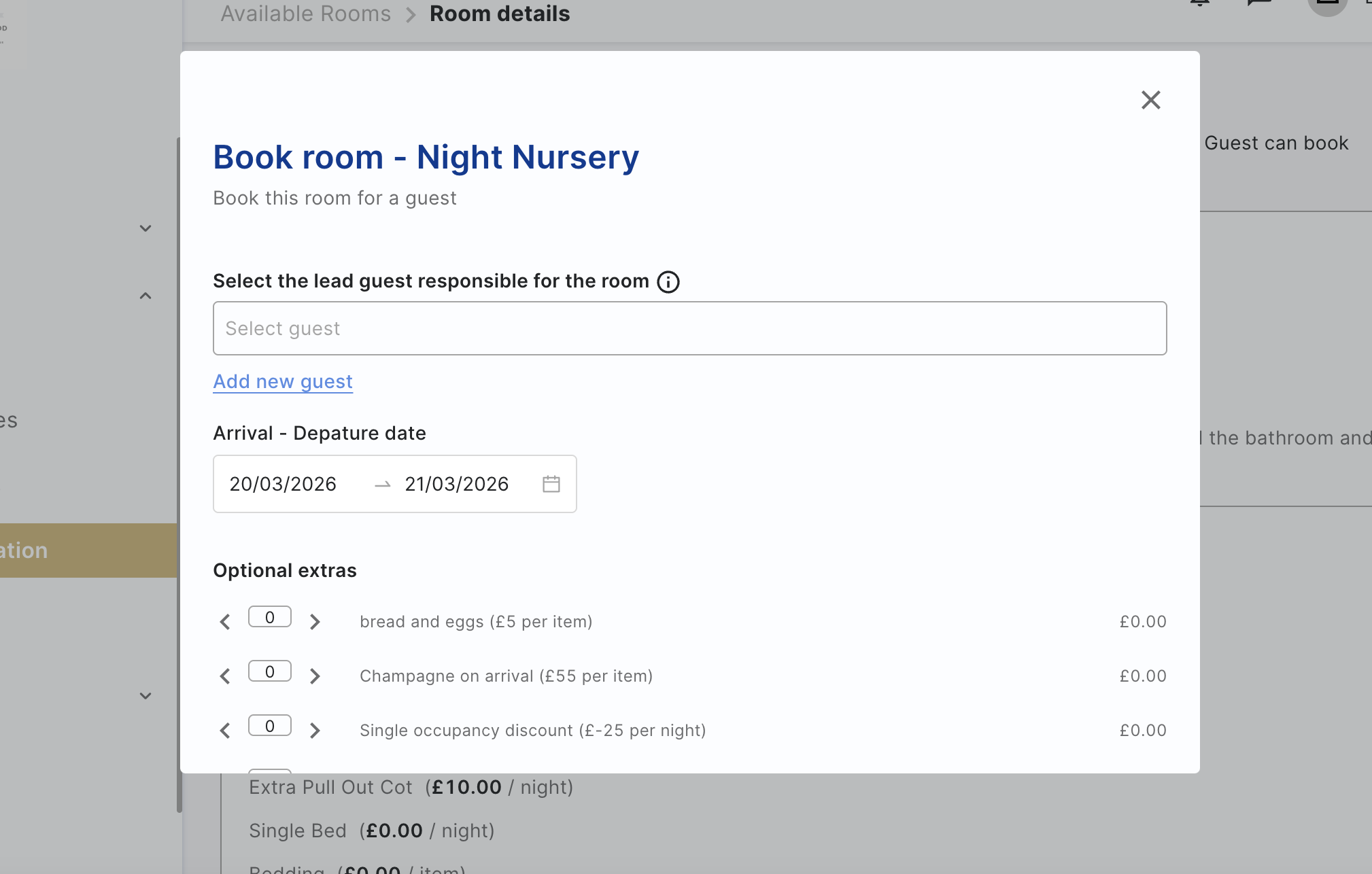Expand the top sidebar section chevron
Viewport: 1372px width, 874px height.
(x=145, y=228)
